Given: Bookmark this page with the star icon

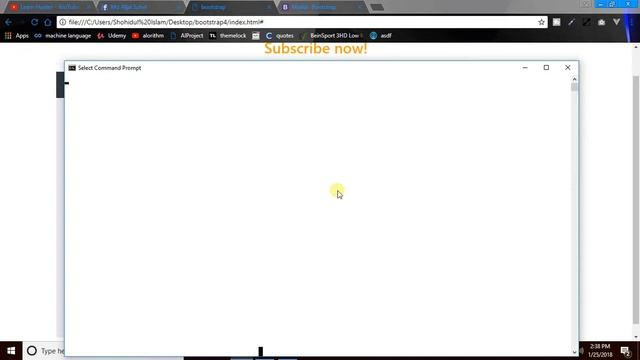Looking at the screenshot, I should tap(541, 22).
